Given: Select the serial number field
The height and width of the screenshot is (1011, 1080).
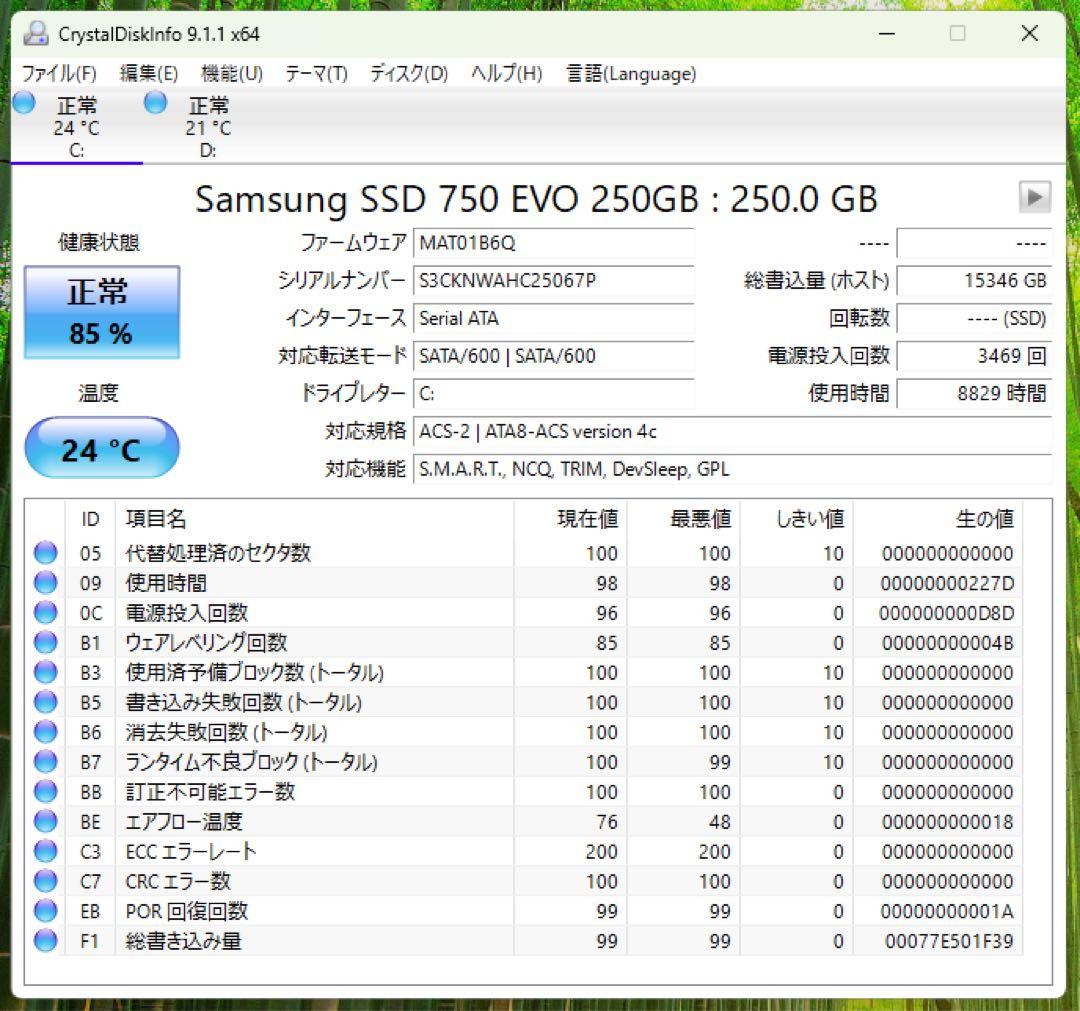Looking at the screenshot, I should (x=555, y=281).
